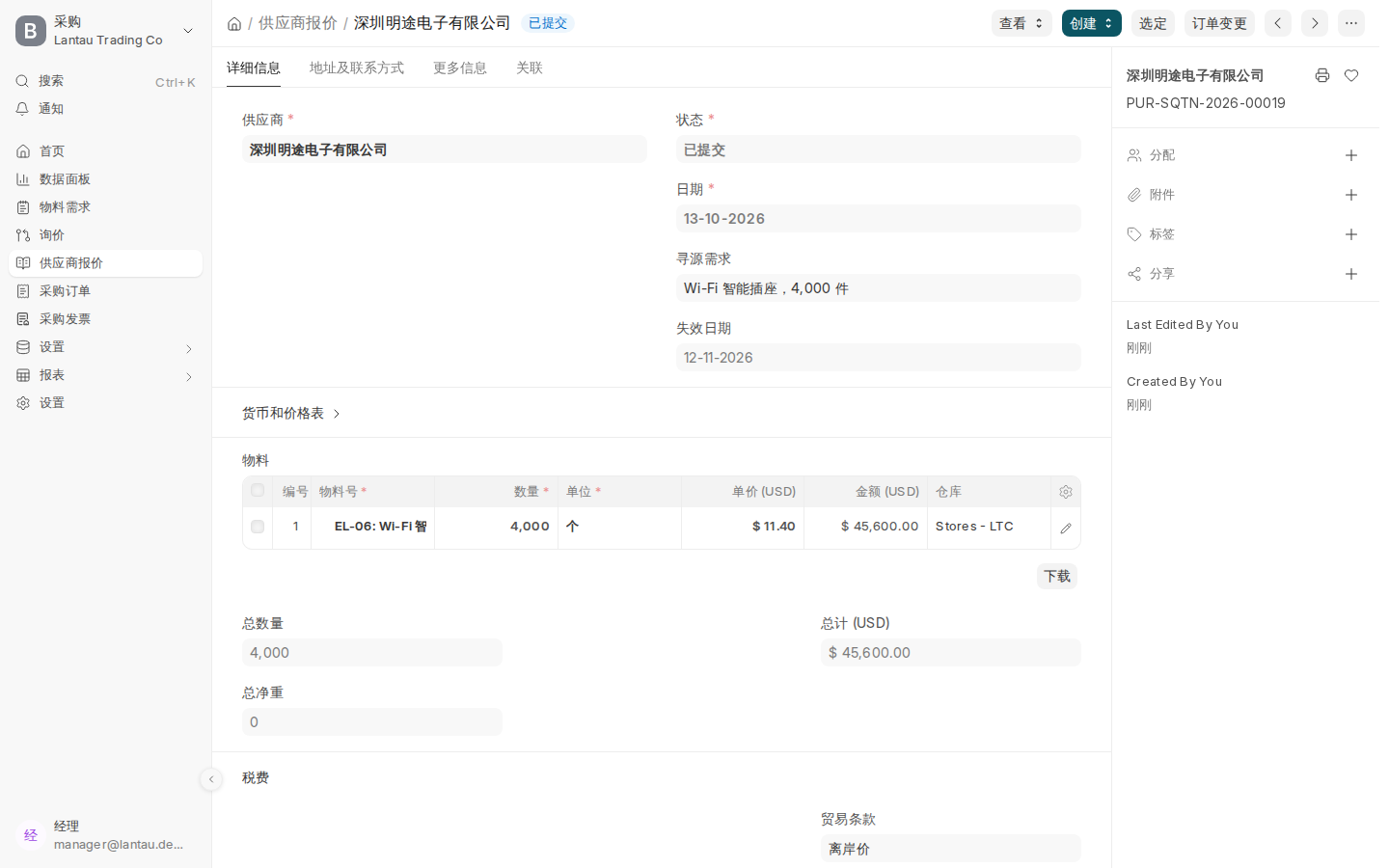Screen dimensions: 1389x868
Task: Print the supplier quotation
Action: point(1322,75)
